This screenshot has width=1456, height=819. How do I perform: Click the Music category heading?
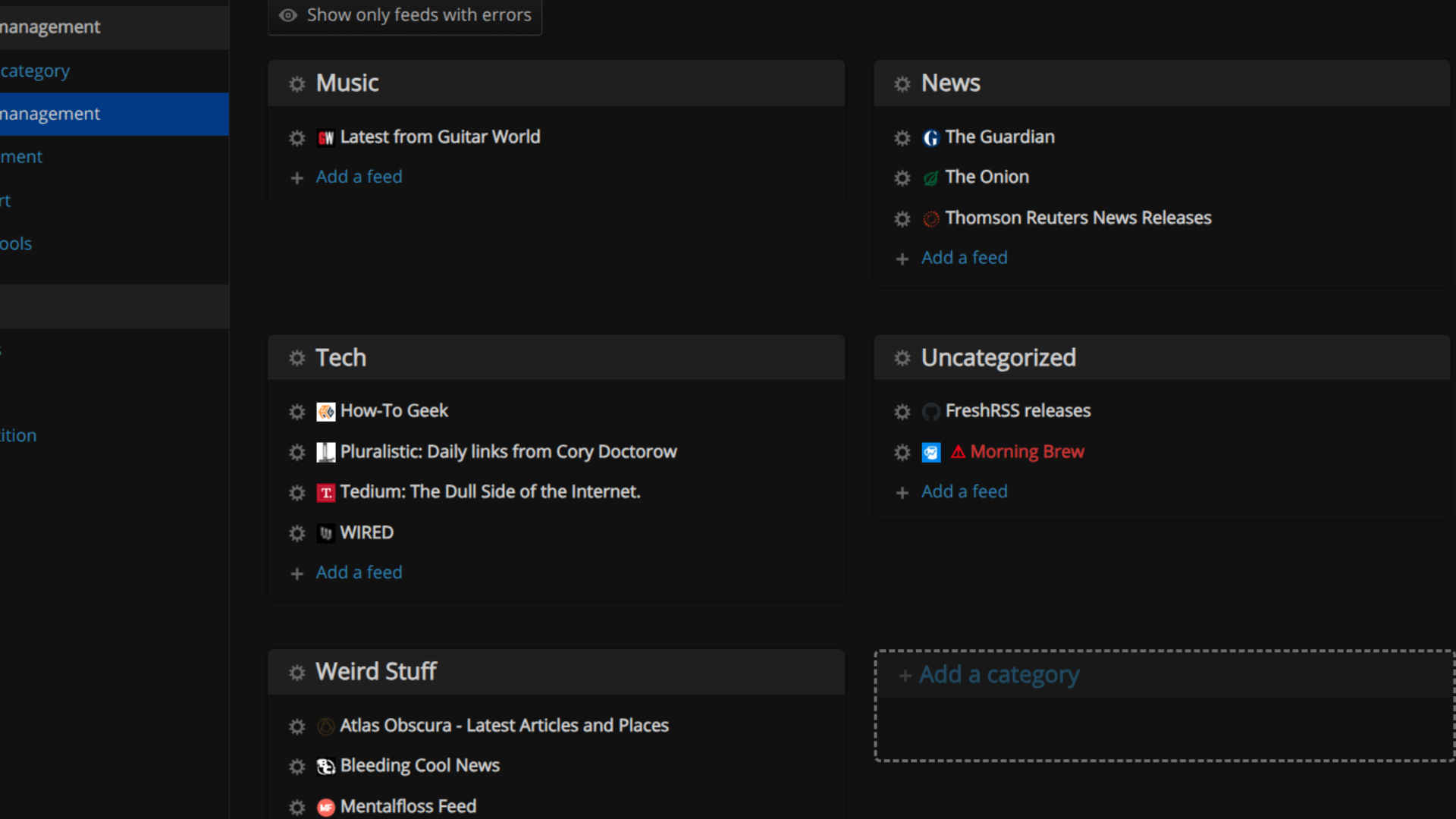click(347, 83)
